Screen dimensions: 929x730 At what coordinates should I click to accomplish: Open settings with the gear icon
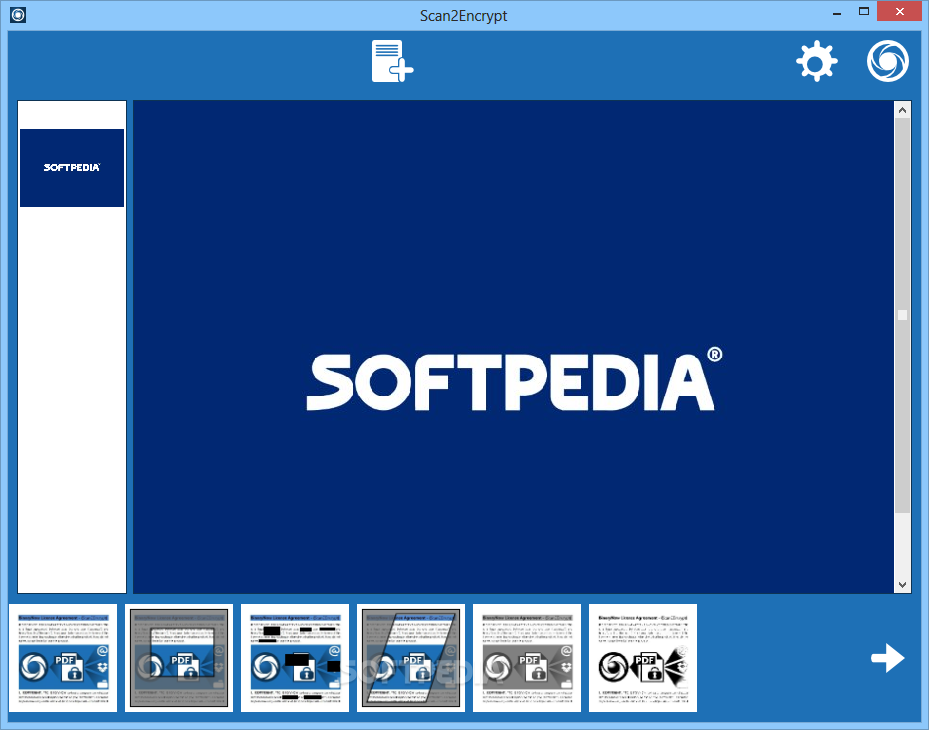816,61
